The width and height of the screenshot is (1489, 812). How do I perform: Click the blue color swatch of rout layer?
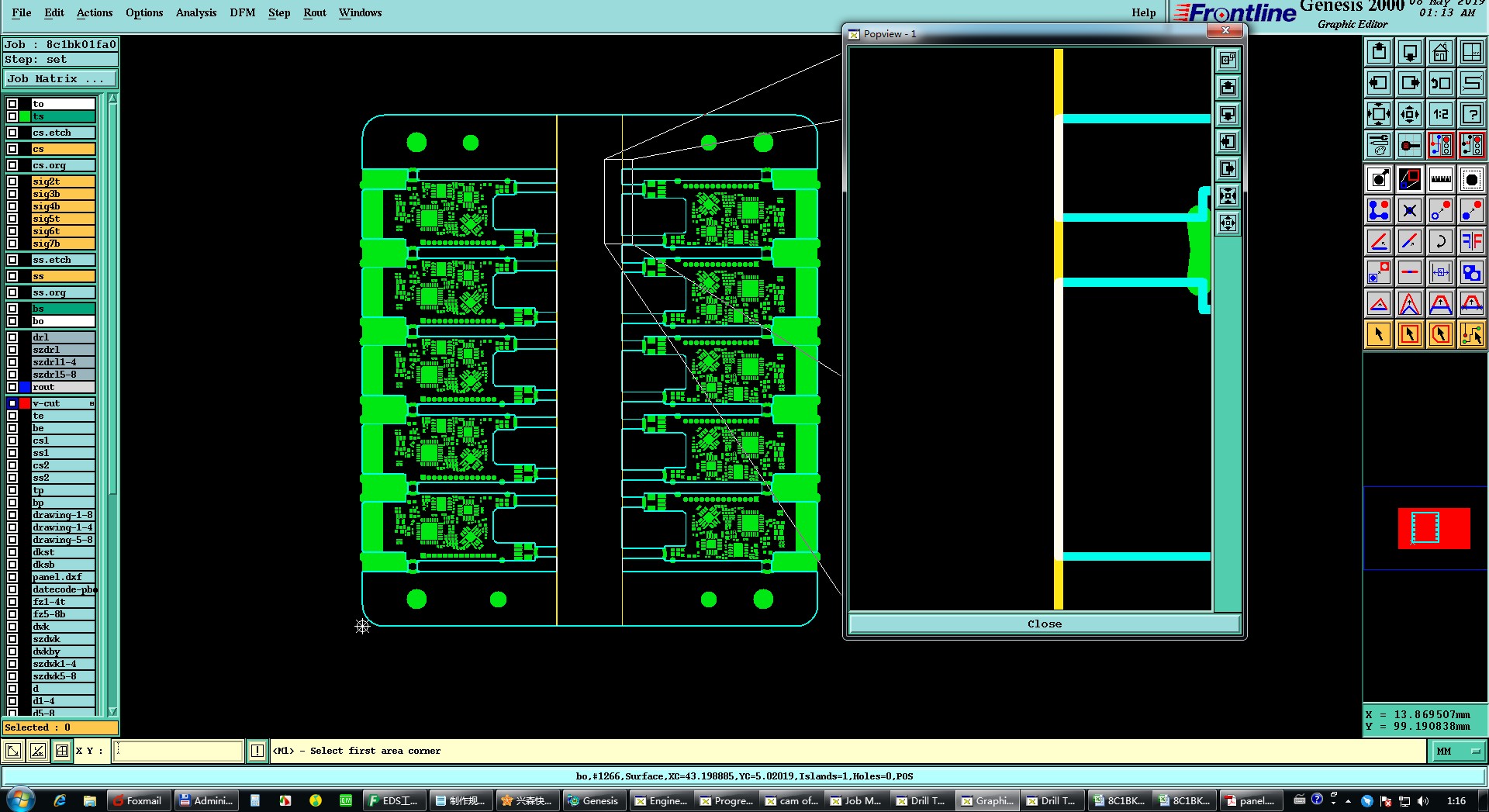click(25, 387)
